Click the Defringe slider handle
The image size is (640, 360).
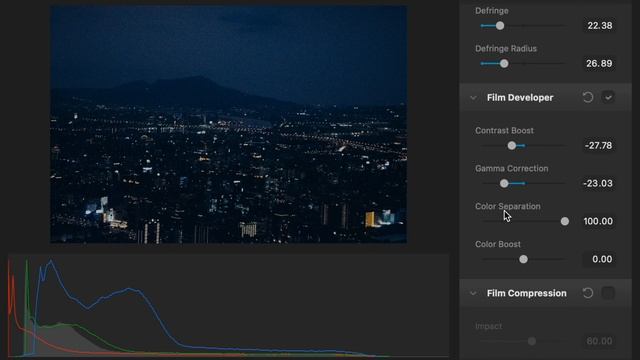(x=500, y=26)
